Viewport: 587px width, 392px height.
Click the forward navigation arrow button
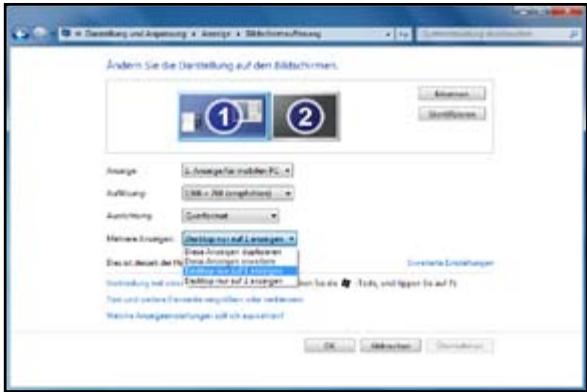[40, 33]
